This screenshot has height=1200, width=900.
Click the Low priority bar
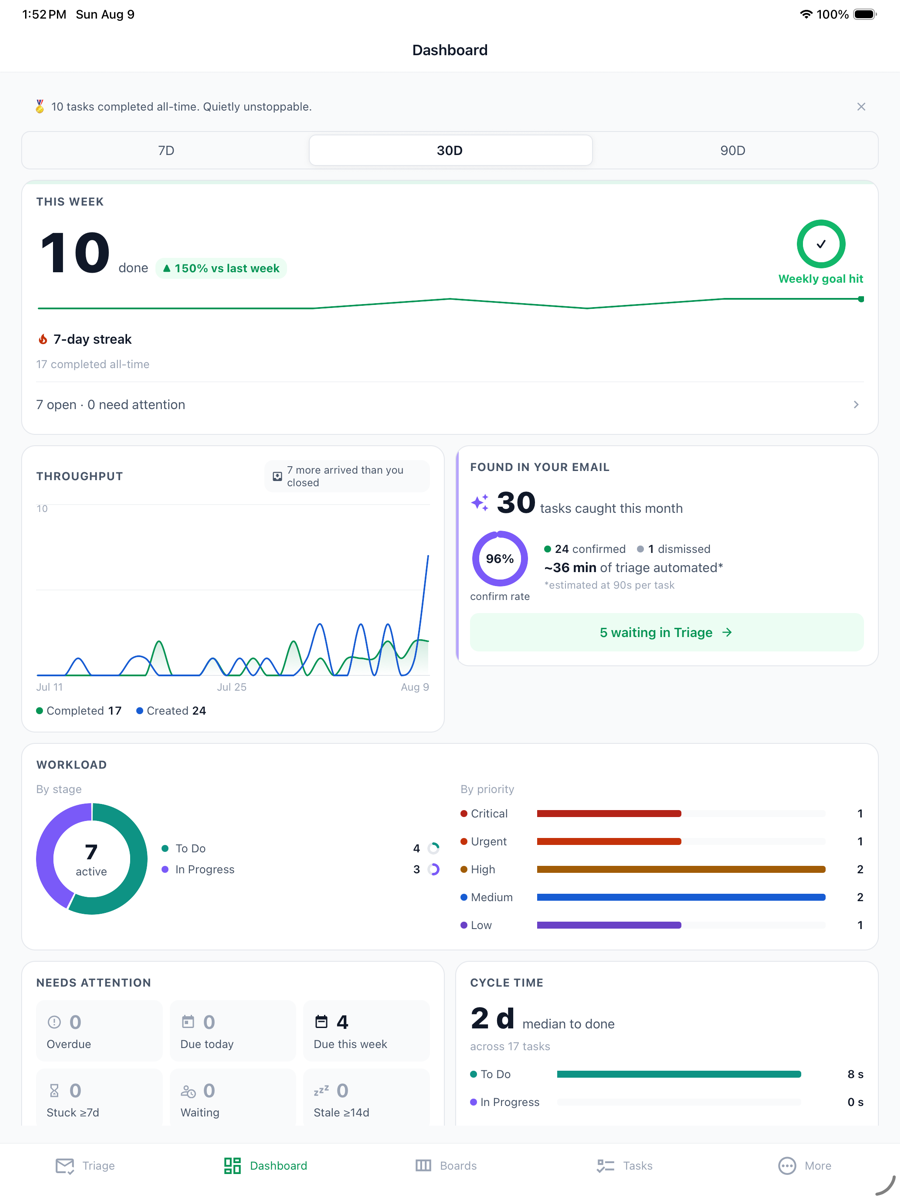[x=681, y=926]
